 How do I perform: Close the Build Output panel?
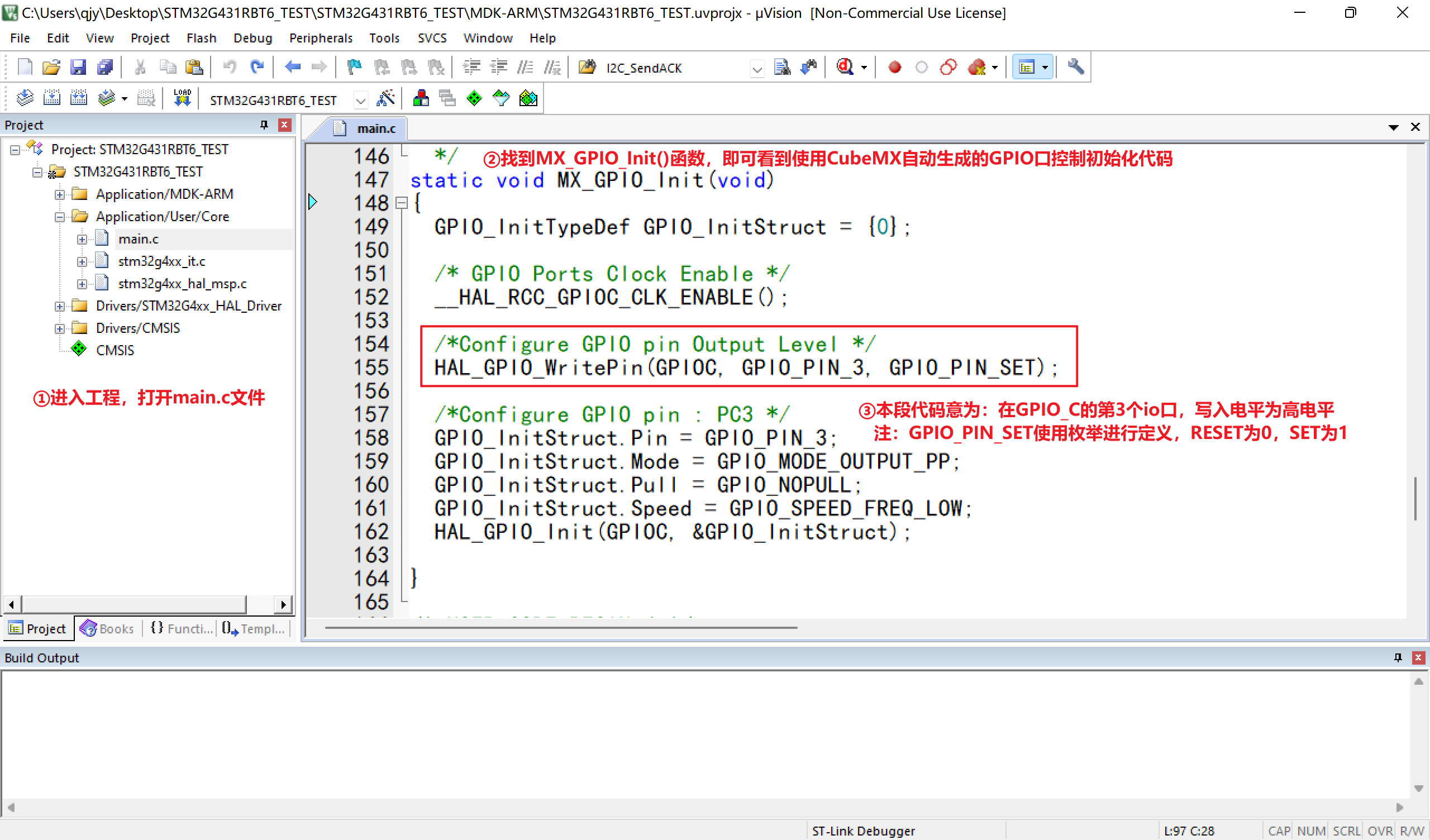(1418, 657)
